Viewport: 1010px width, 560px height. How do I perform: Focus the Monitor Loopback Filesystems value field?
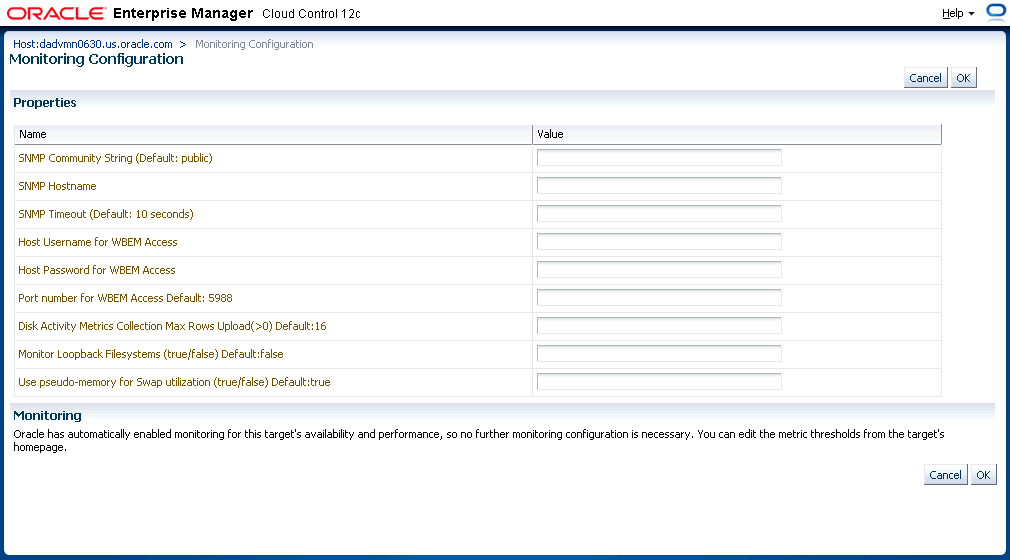(x=659, y=354)
